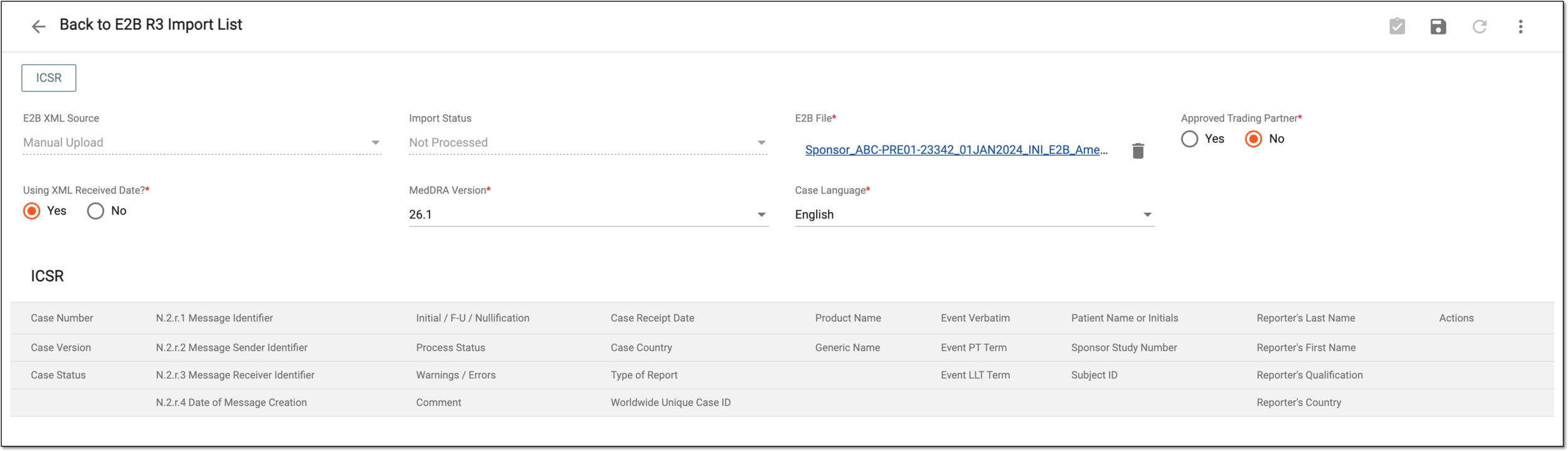Click the Subject ID header

click(x=1094, y=375)
